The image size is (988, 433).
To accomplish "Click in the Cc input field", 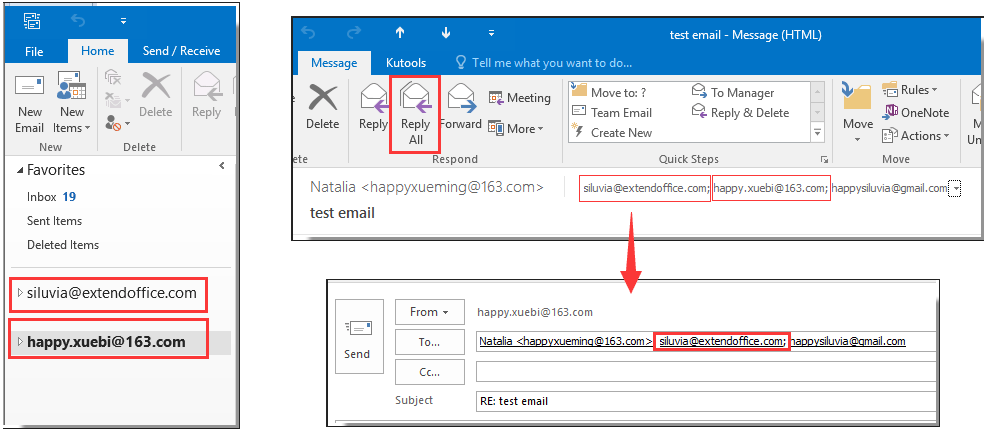I will click(706, 372).
